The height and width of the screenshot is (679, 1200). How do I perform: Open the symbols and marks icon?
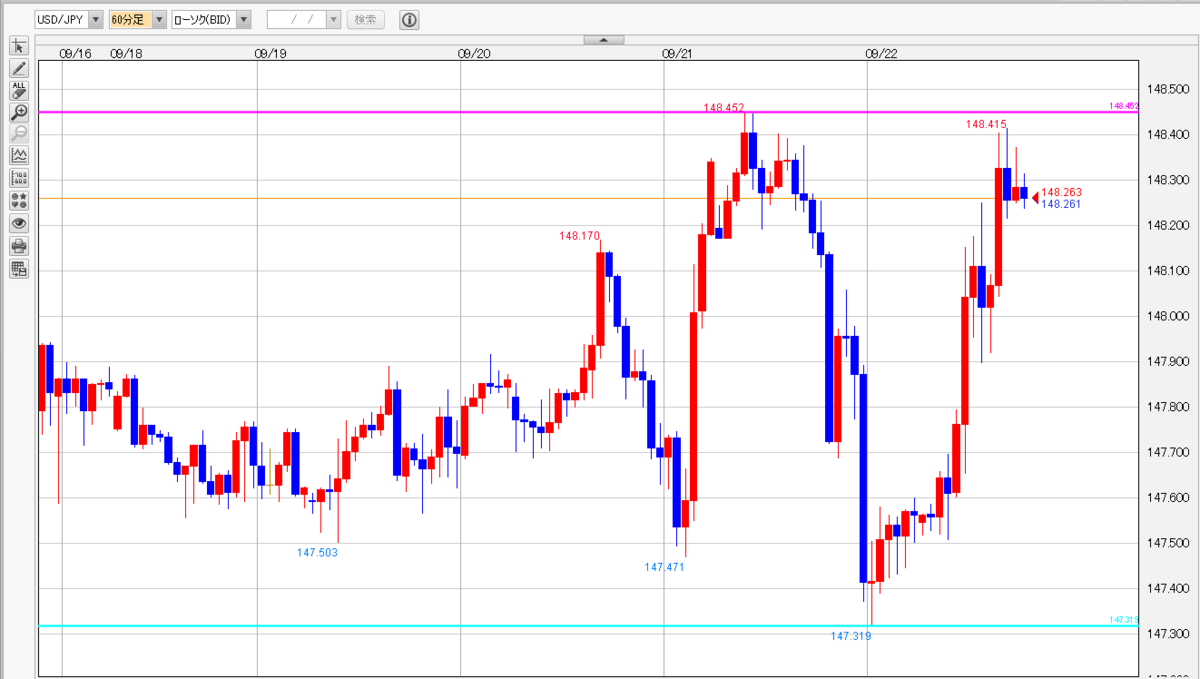pyautogui.click(x=19, y=200)
